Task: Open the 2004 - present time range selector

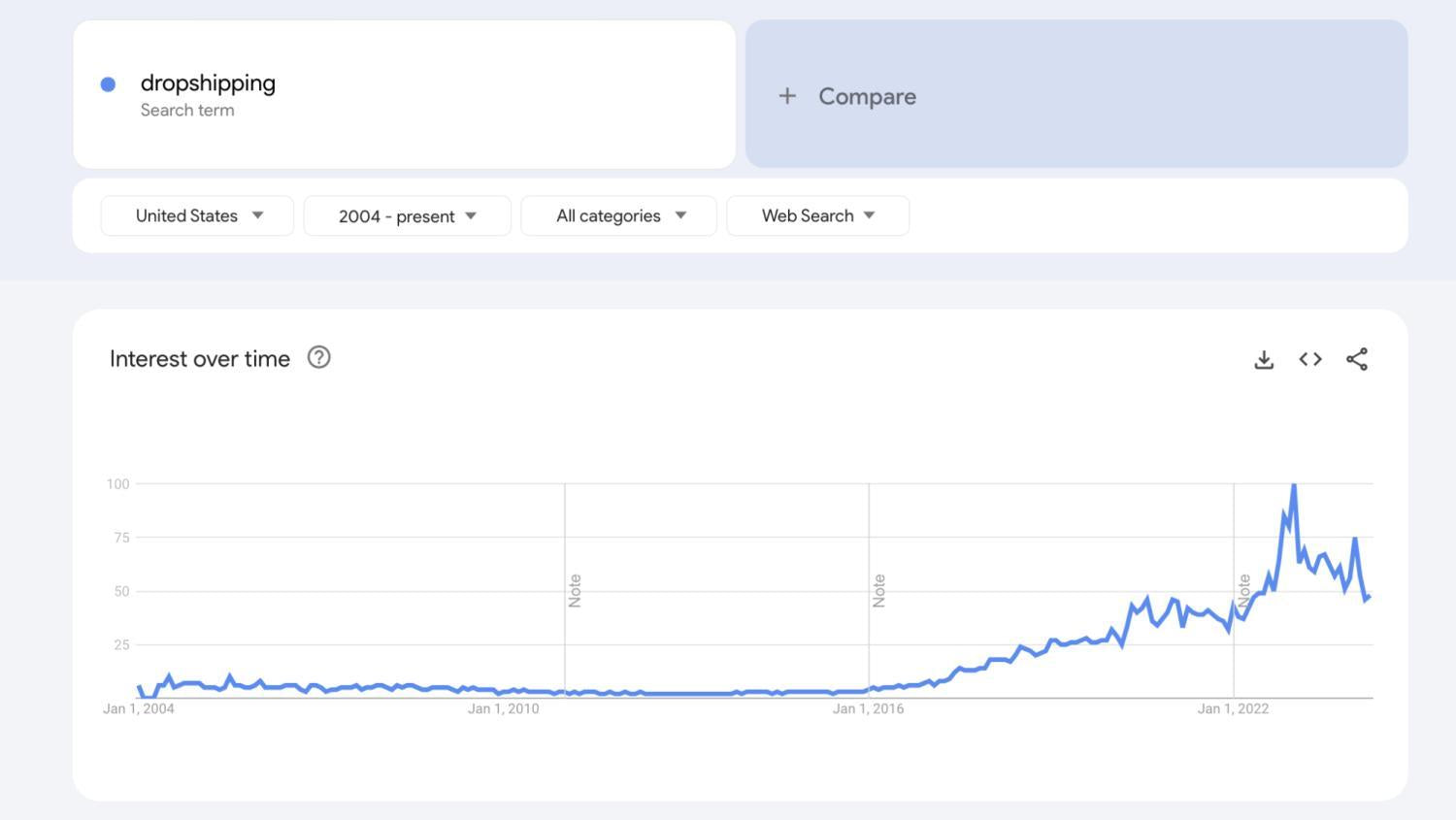Action: tap(407, 215)
